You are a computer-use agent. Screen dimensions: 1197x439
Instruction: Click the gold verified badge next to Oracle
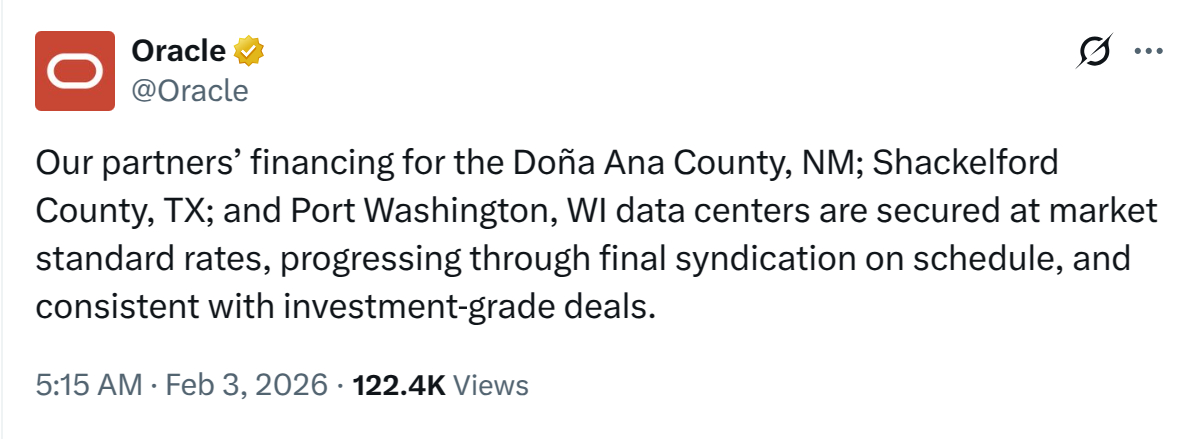248,49
